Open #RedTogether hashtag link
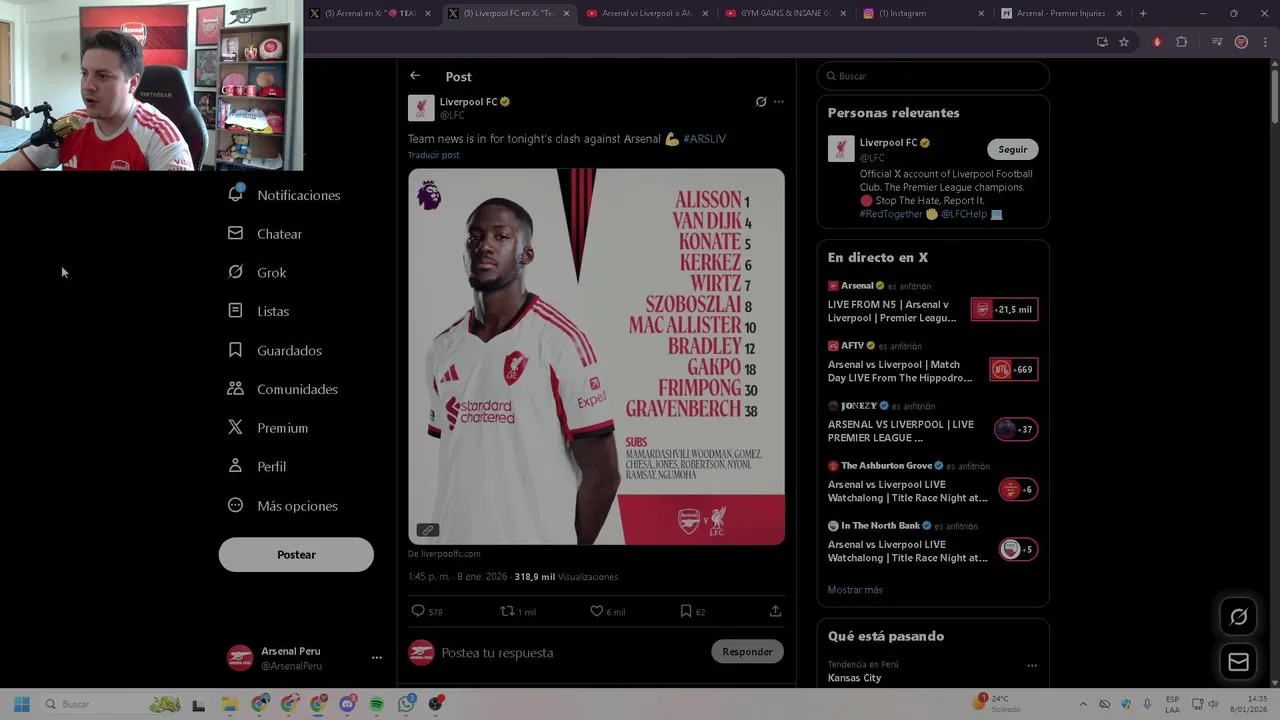 891,214
